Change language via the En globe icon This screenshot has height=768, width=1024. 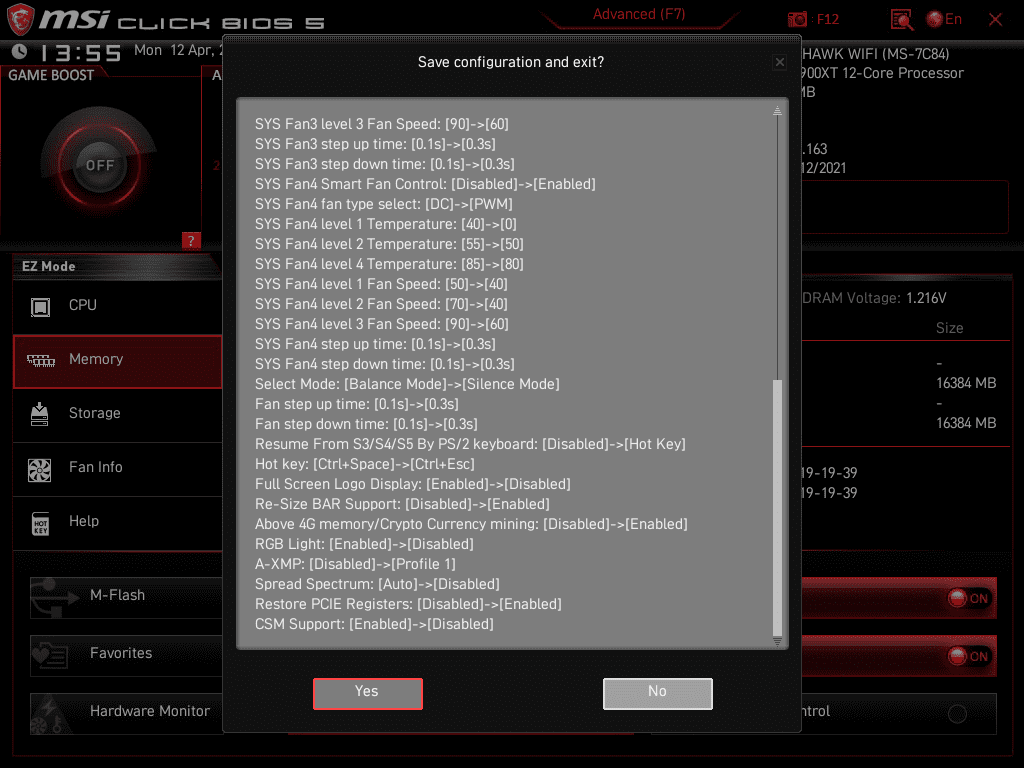(944, 20)
